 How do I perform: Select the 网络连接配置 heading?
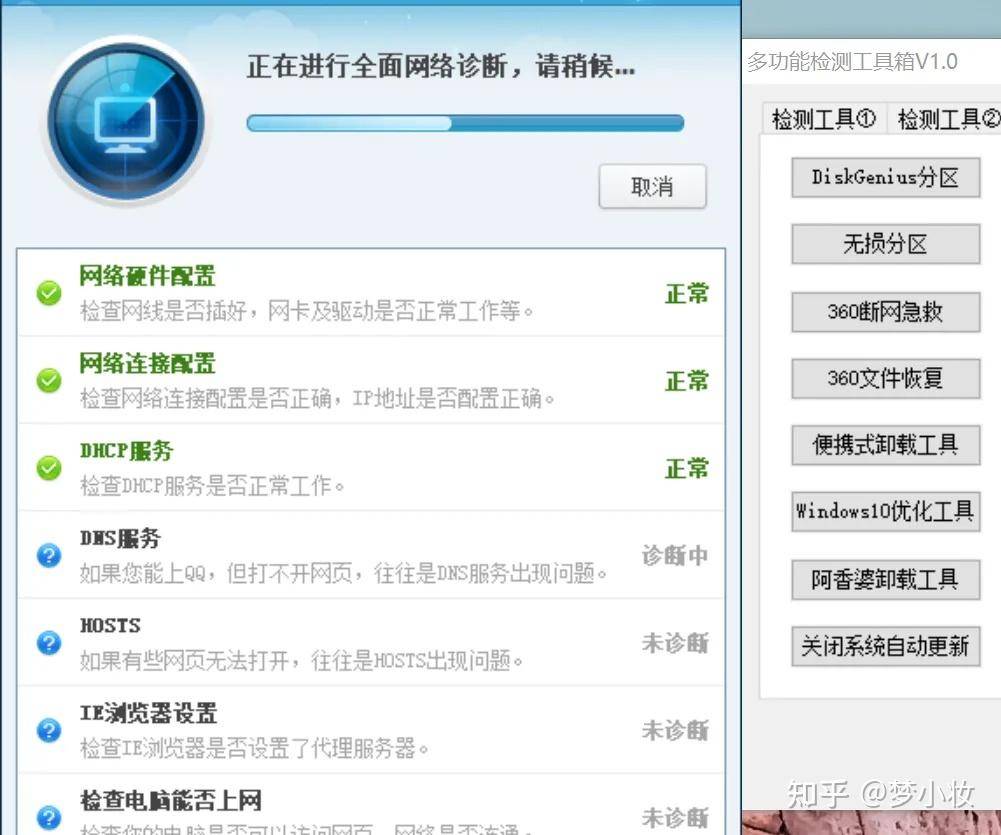click(x=147, y=364)
